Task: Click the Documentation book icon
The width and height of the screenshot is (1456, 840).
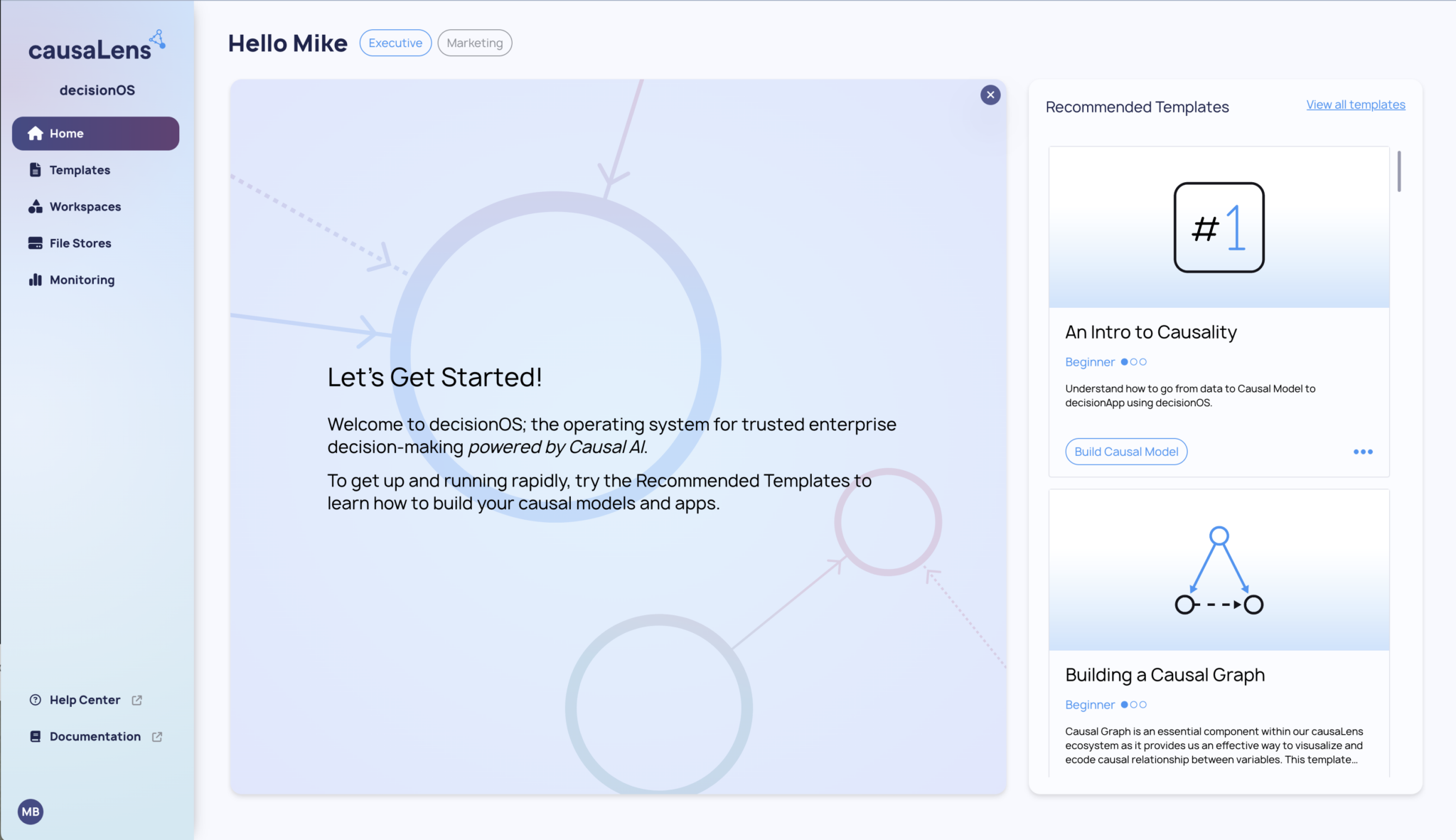Action: click(x=36, y=737)
